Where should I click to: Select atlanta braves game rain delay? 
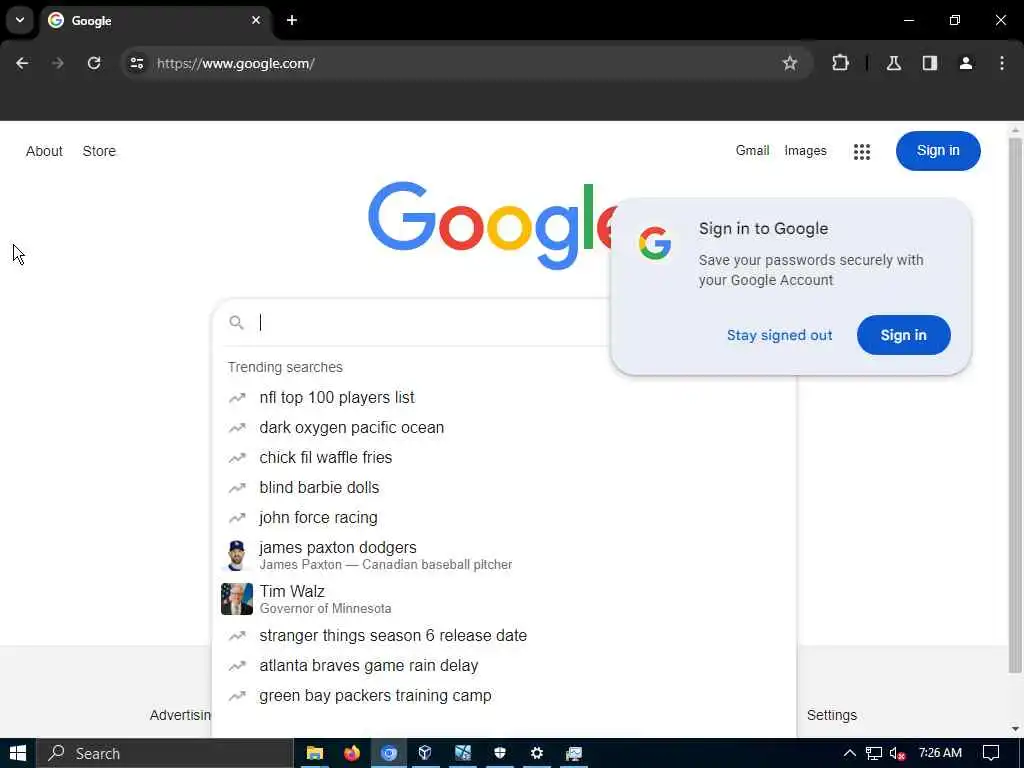(504, 665)
